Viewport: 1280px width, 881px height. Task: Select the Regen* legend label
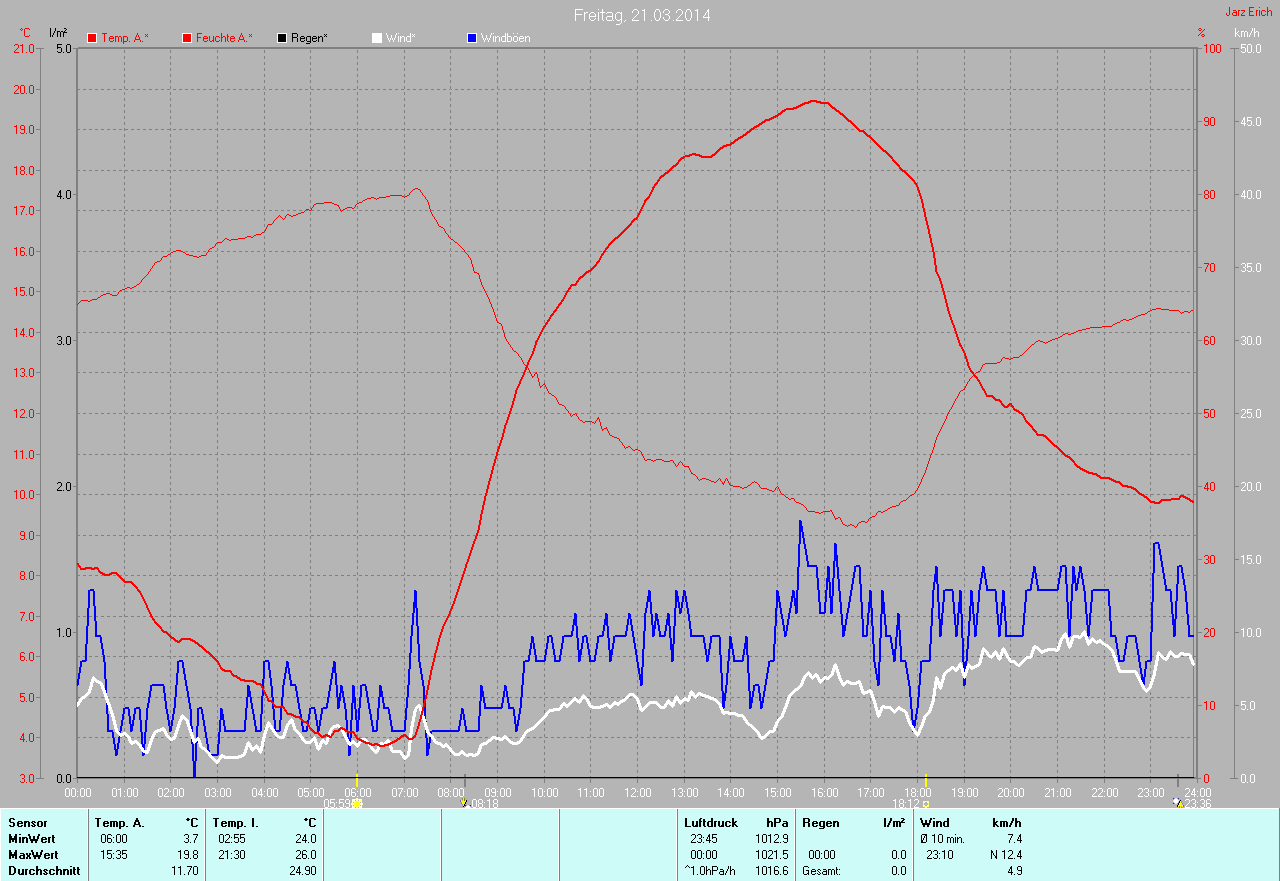click(x=309, y=38)
